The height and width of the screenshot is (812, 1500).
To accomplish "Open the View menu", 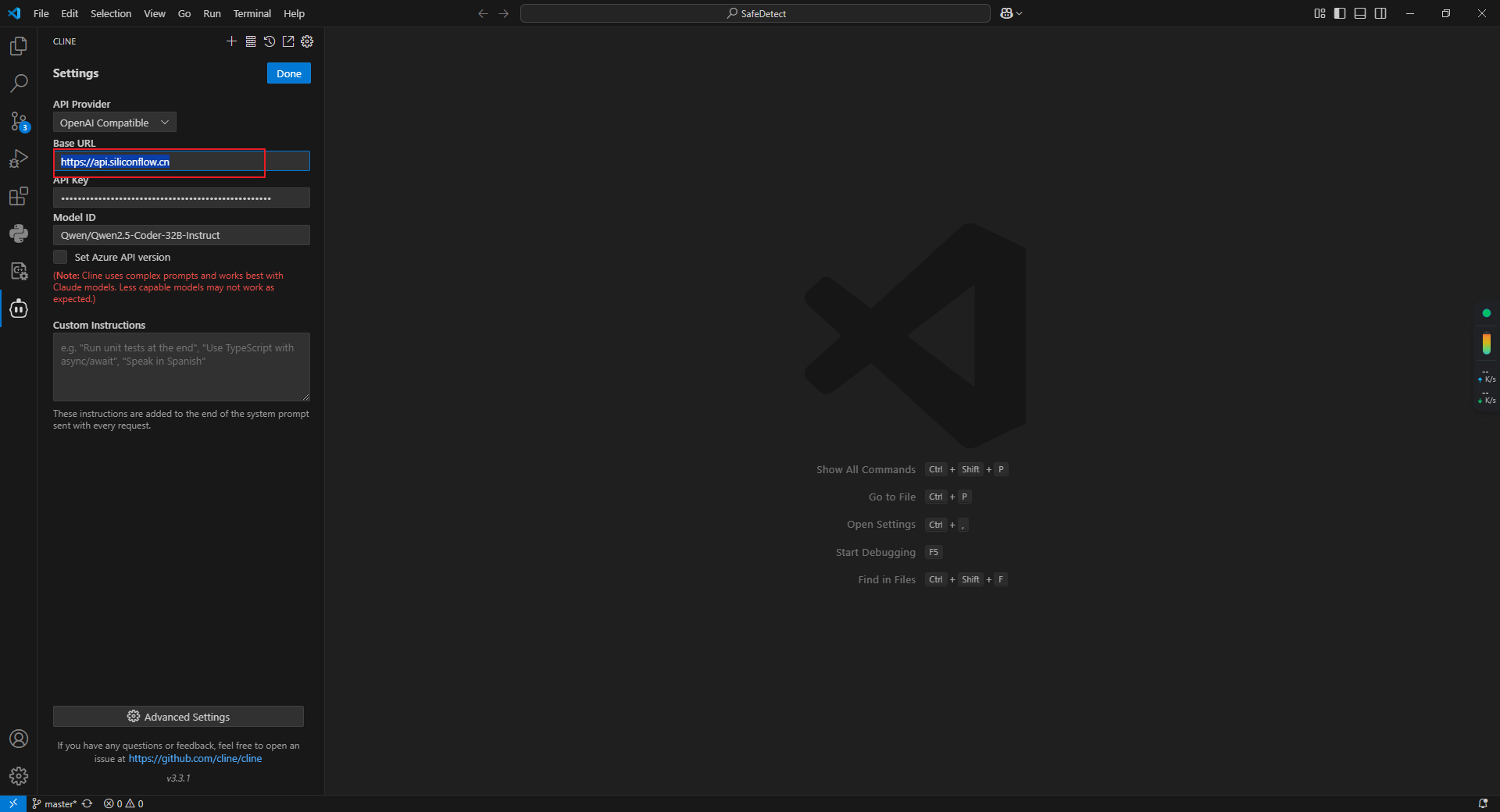I will 155,13.
